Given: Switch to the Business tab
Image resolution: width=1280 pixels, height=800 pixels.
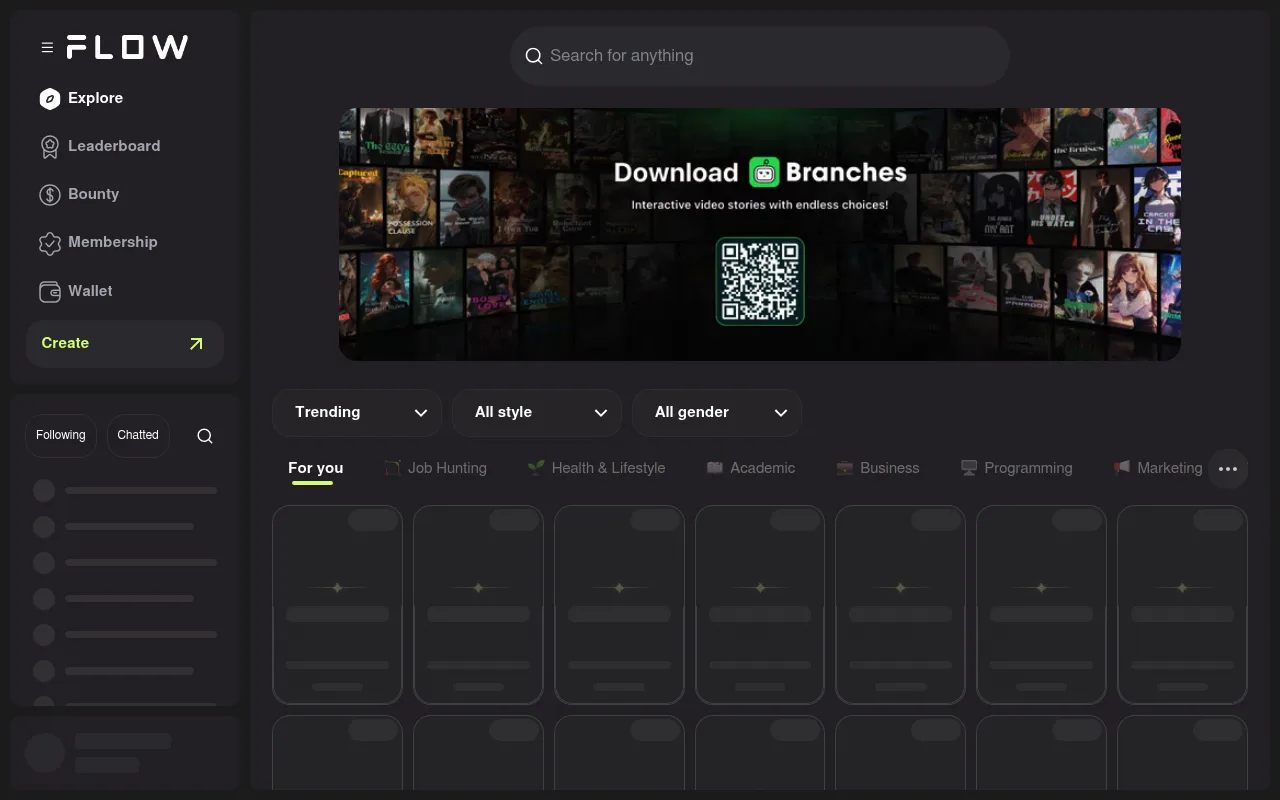Looking at the screenshot, I should (878, 468).
